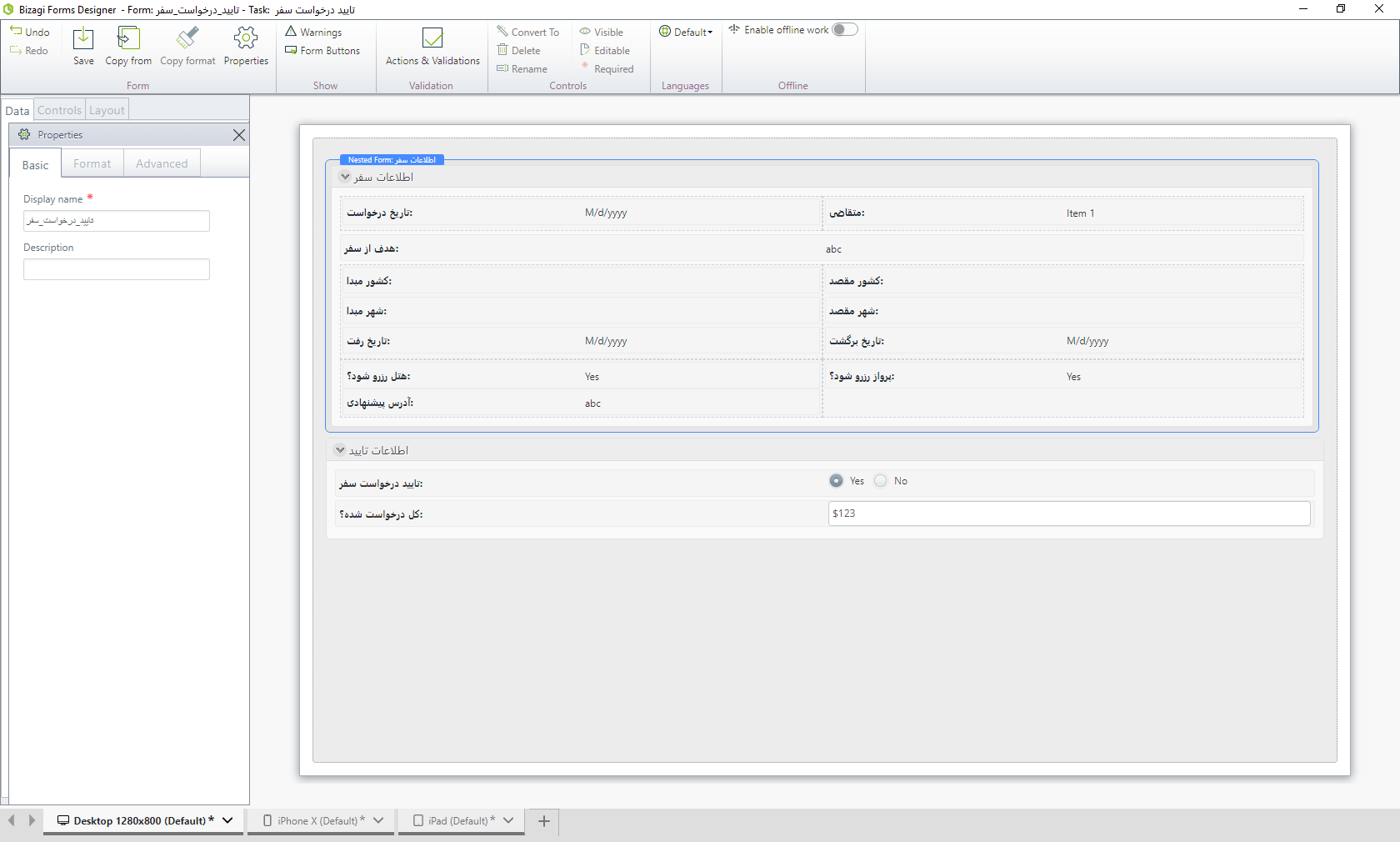Delete the selected control

click(x=519, y=50)
